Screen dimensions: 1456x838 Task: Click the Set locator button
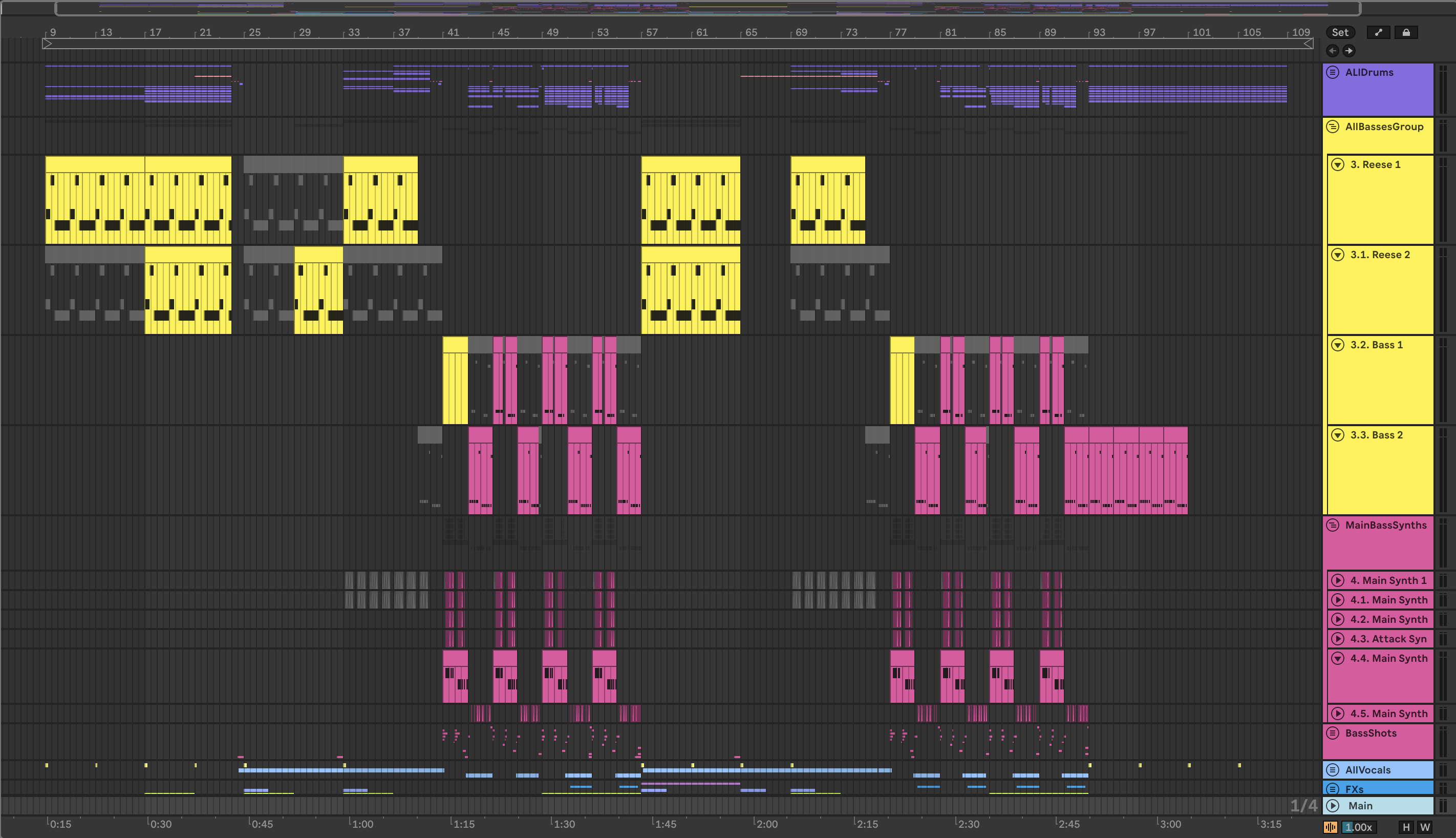click(x=1340, y=33)
